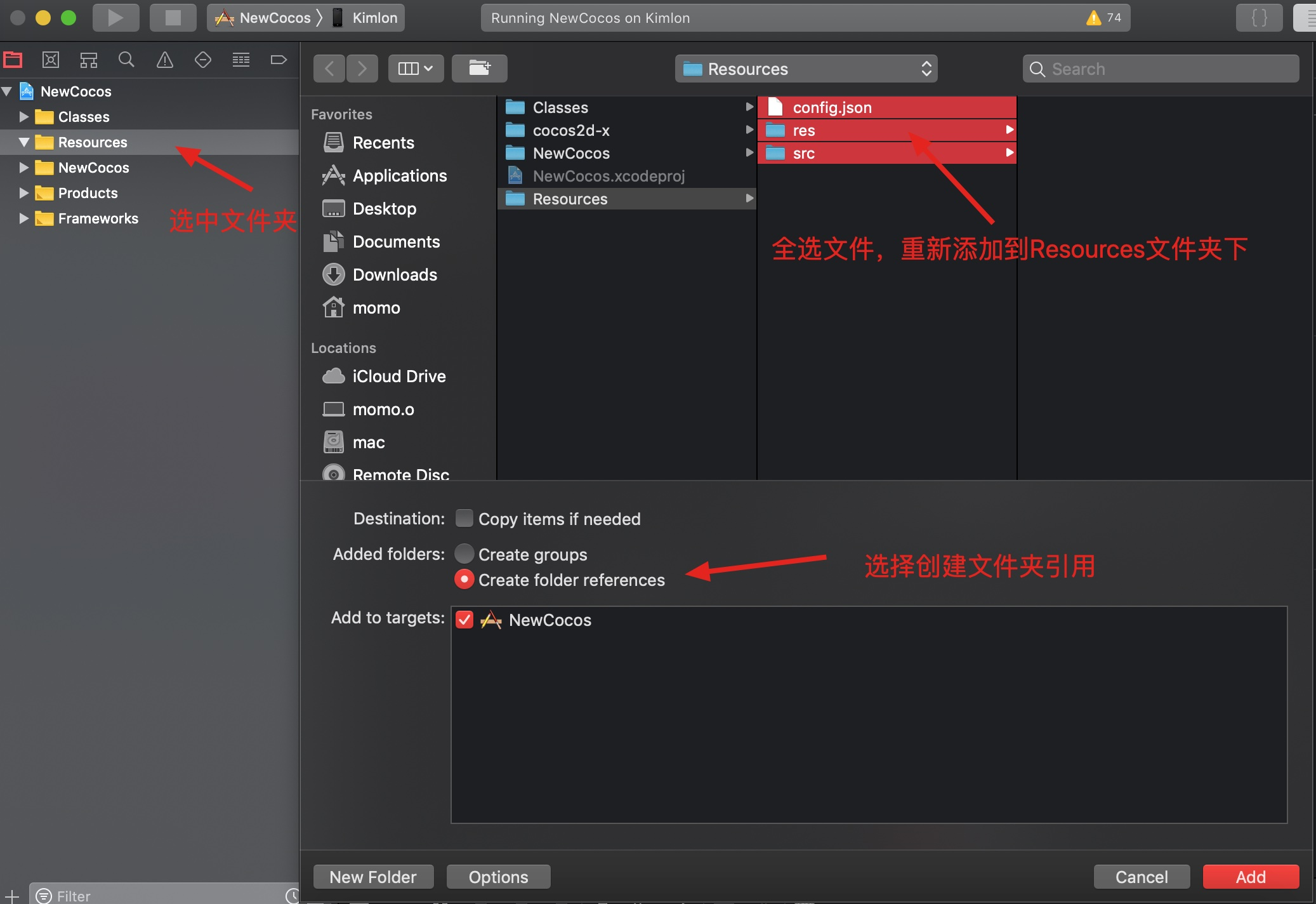Open the column view mode dropdown
Viewport: 1316px width, 904px height.
[x=415, y=68]
